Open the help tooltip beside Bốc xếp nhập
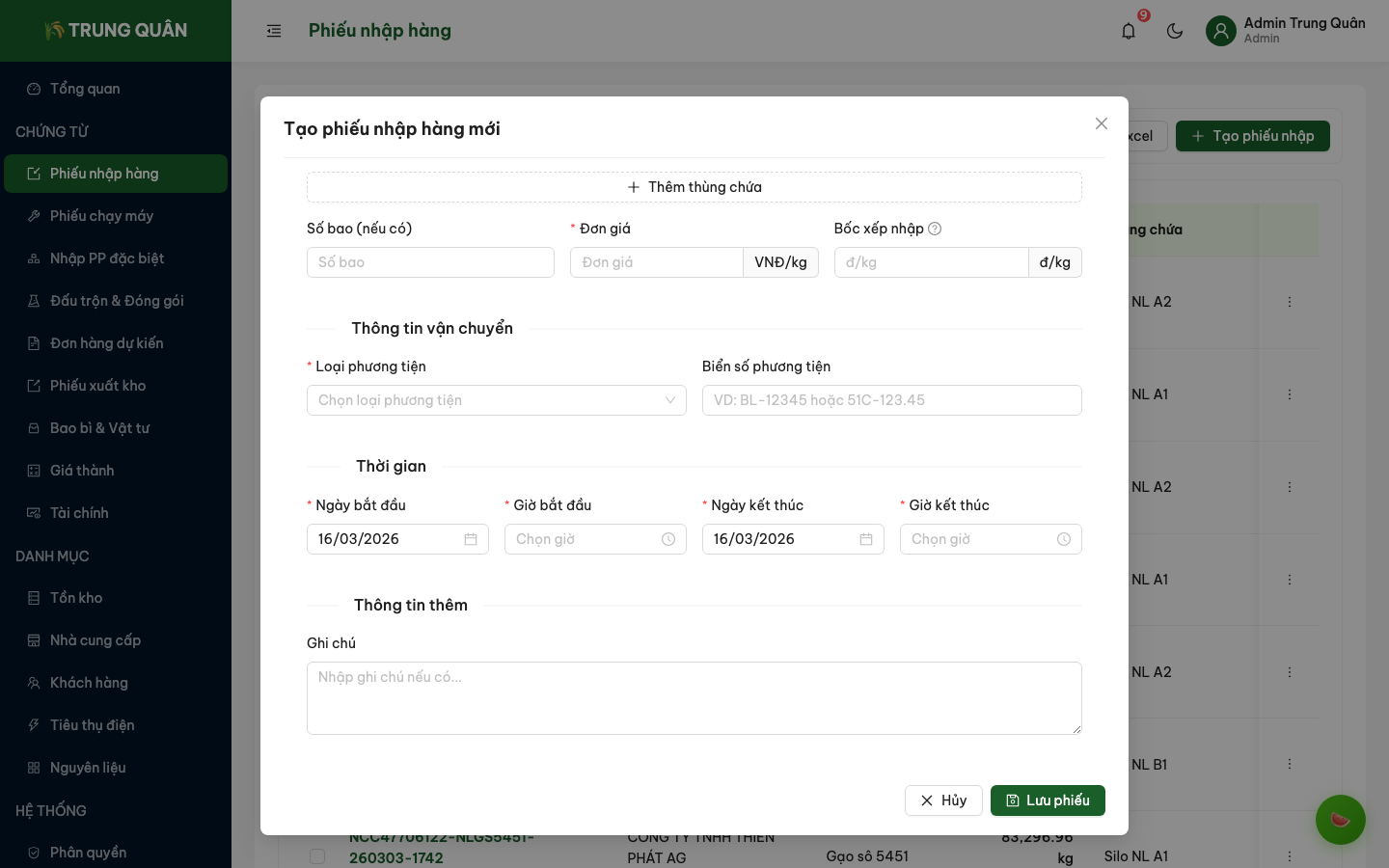The height and width of the screenshot is (868, 1389). click(x=934, y=229)
